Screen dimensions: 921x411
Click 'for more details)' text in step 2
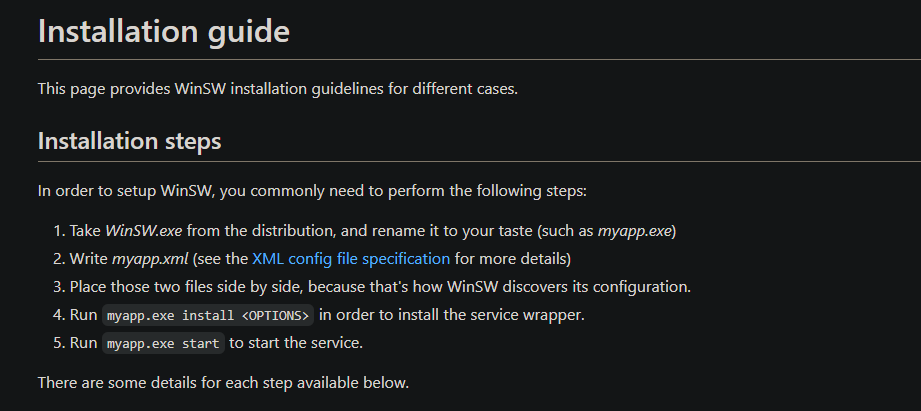pos(512,259)
